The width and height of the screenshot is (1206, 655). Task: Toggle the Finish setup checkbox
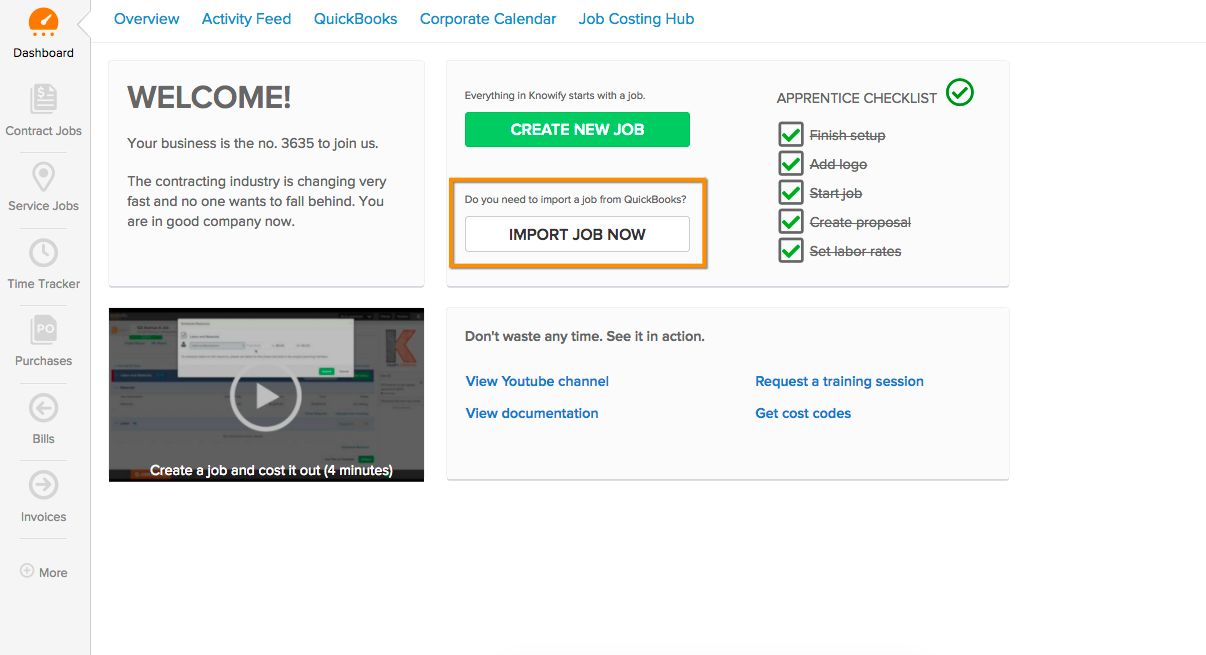(791, 135)
